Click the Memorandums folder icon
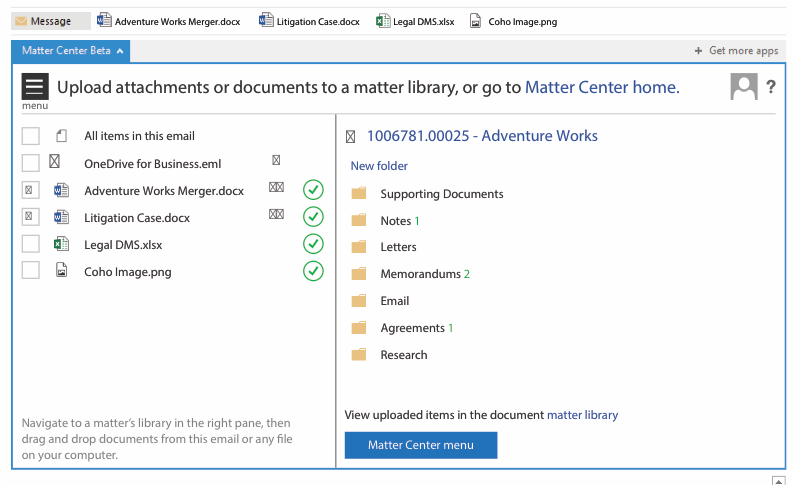Image resolution: width=793 pixels, height=485 pixels. (x=359, y=274)
